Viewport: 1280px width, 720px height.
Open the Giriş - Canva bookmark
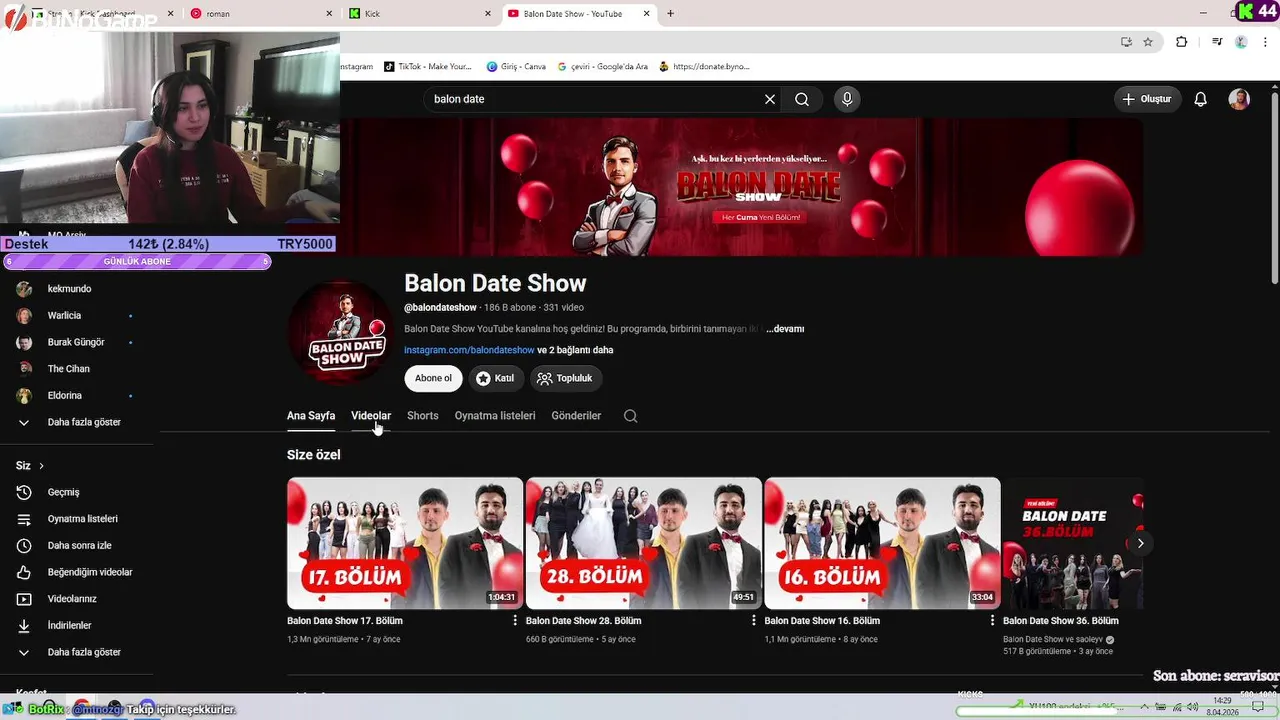517,67
